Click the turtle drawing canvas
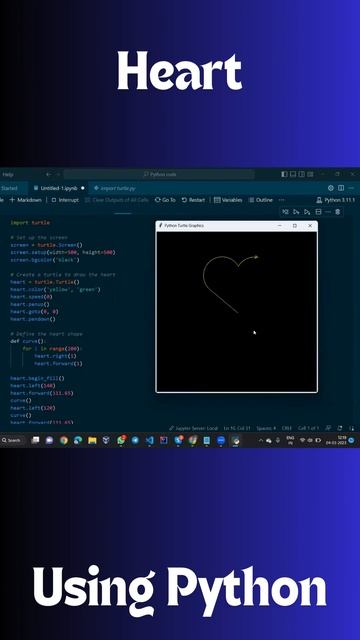The width and height of the screenshot is (360, 640). 237,311
